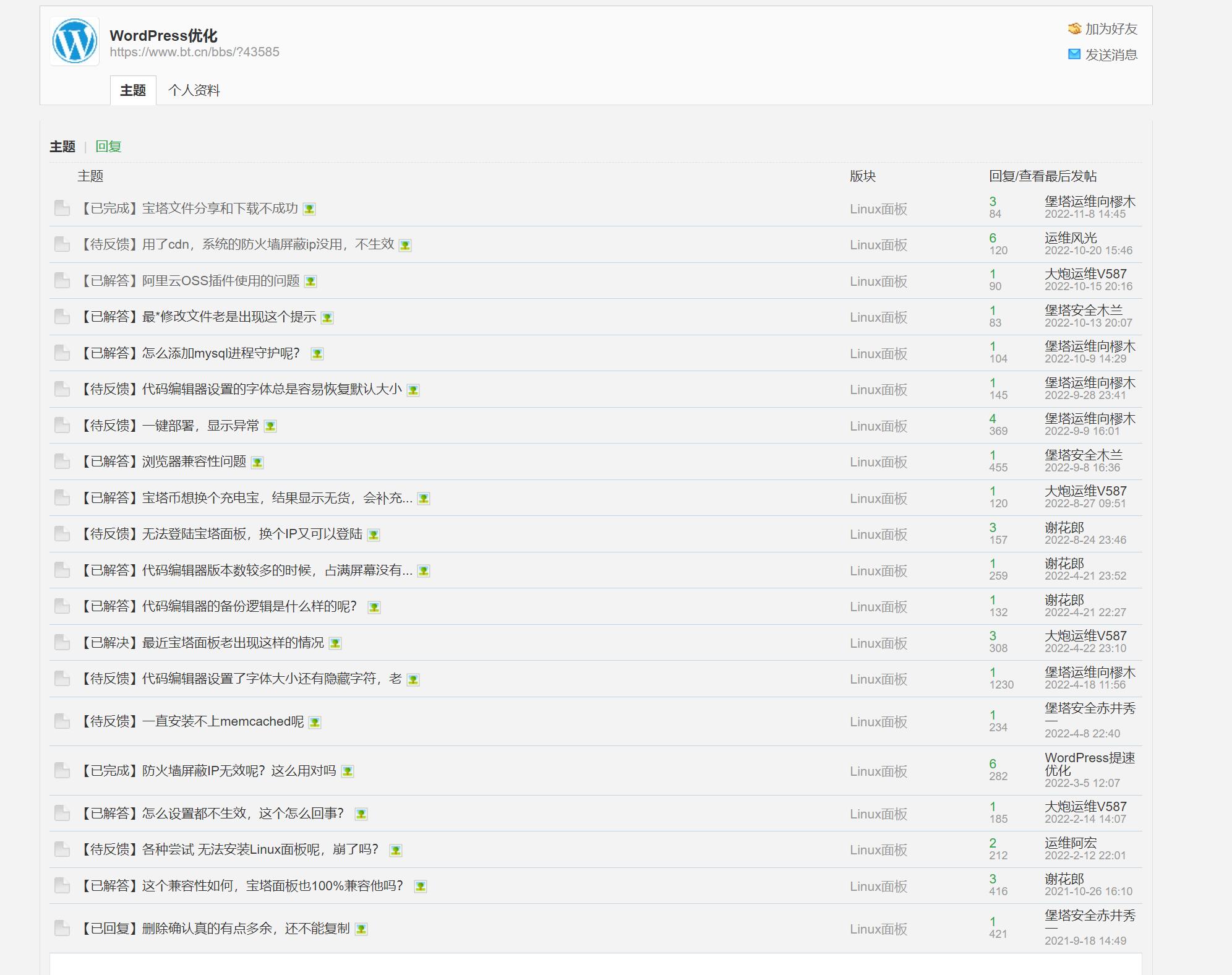
Task: Click image icon after 无法登陆宝塔面板 thread title
Action: point(374,535)
